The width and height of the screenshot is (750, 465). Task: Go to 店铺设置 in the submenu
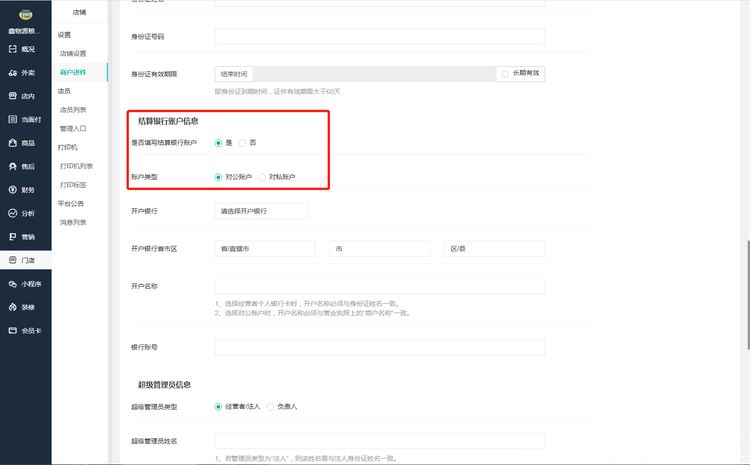[x=73, y=54]
